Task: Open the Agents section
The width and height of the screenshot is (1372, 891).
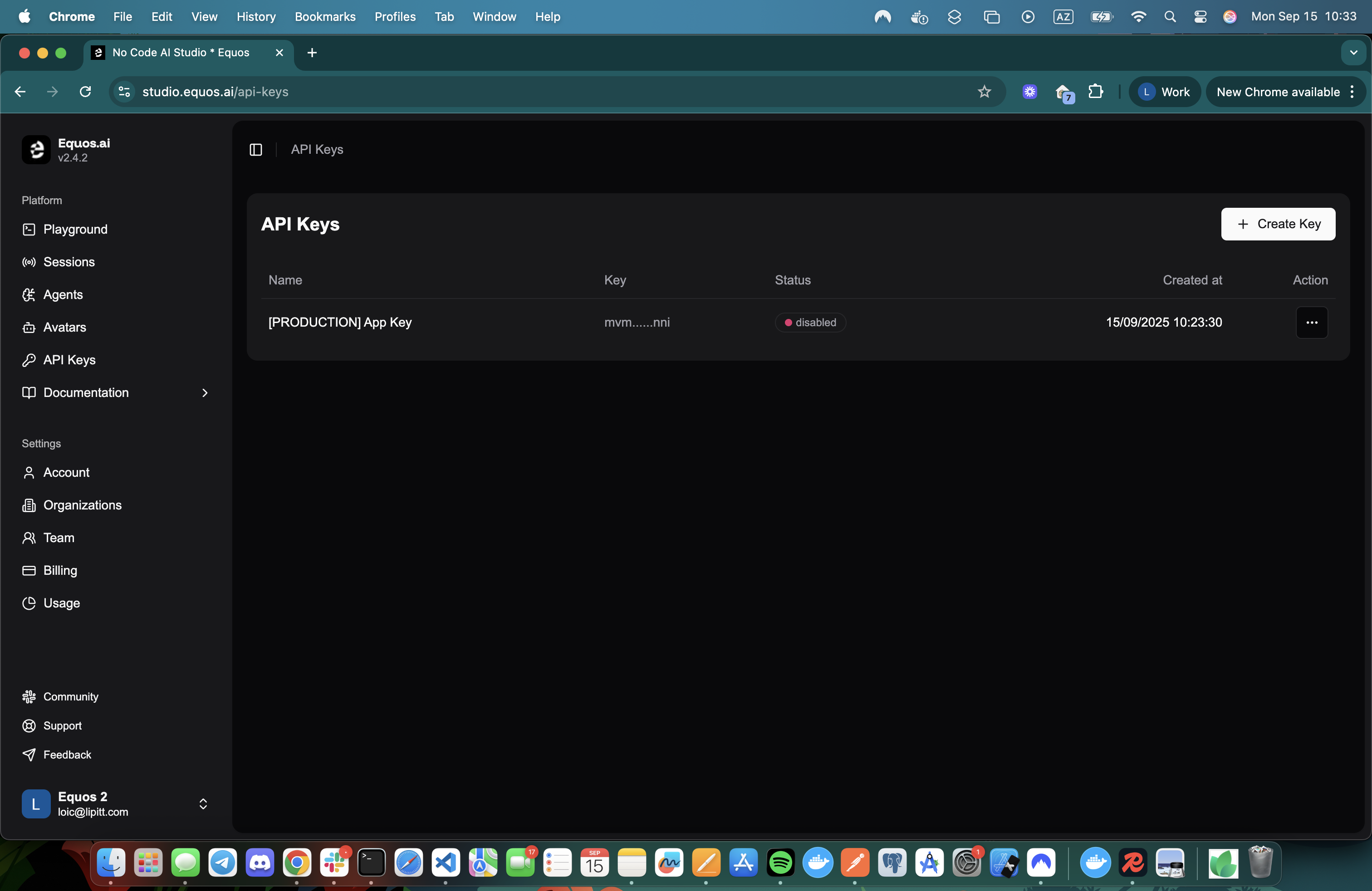Action: click(x=63, y=294)
